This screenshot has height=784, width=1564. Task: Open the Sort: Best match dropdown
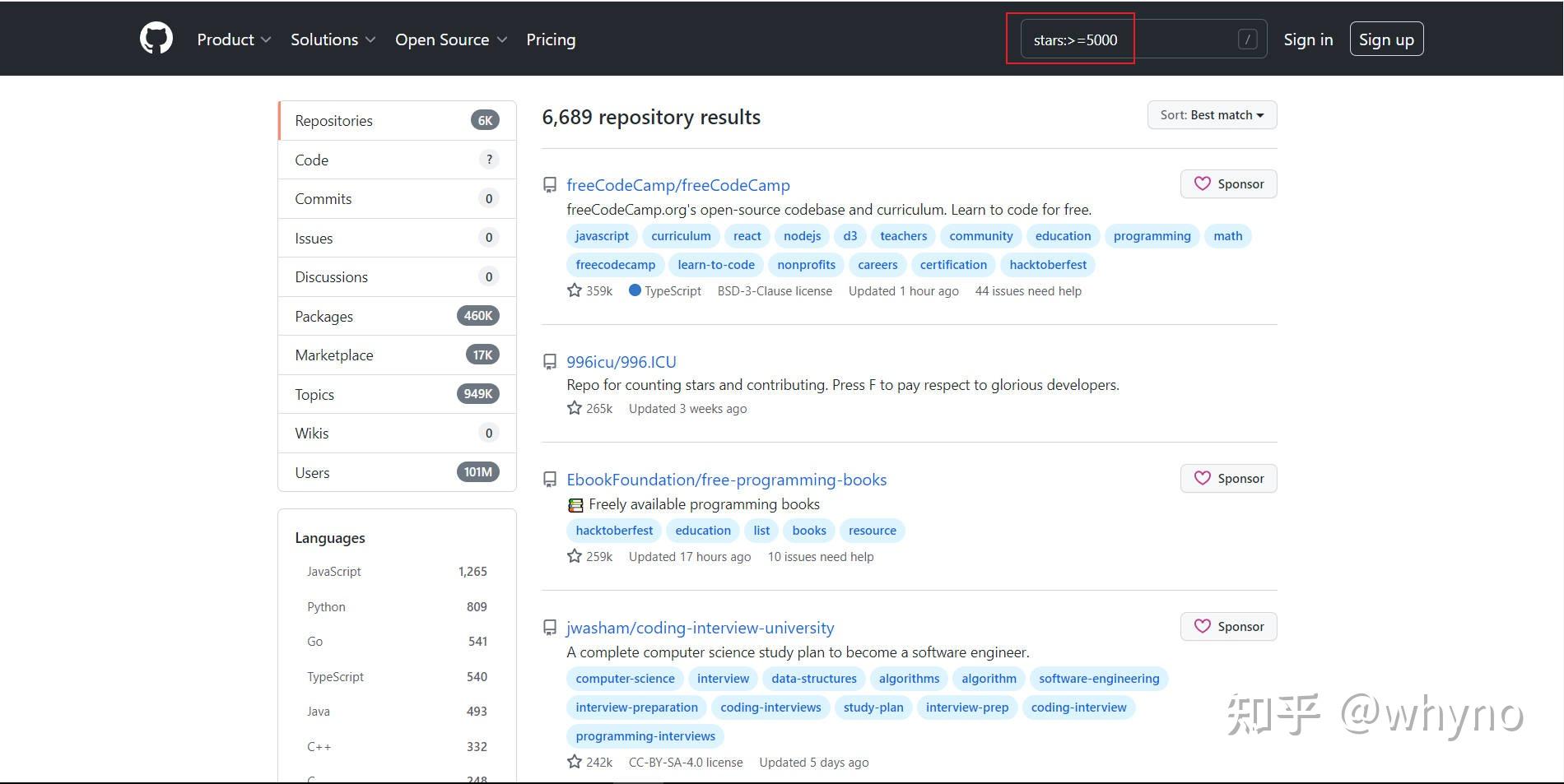[x=1211, y=114]
